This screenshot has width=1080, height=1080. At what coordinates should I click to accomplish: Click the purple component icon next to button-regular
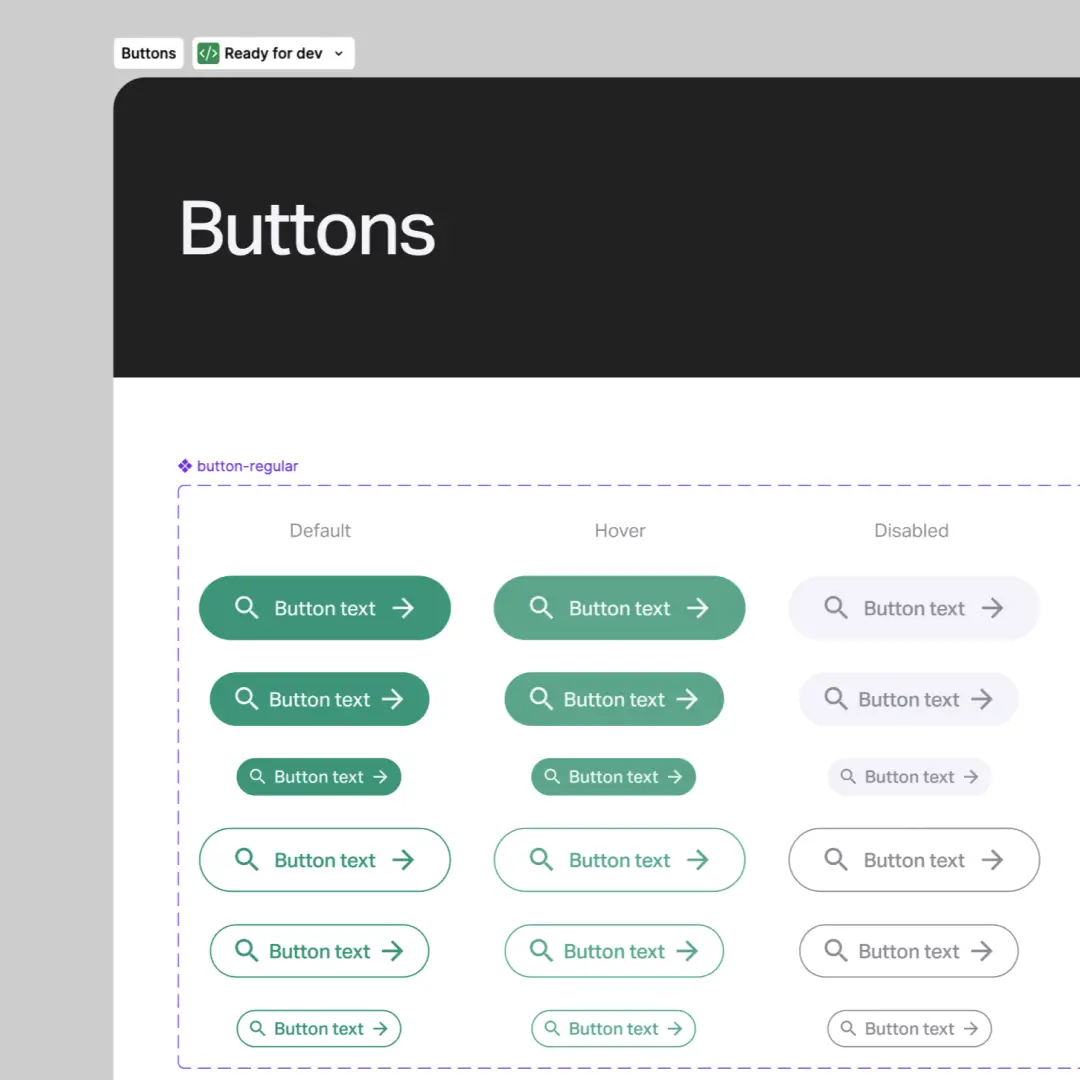pos(185,466)
